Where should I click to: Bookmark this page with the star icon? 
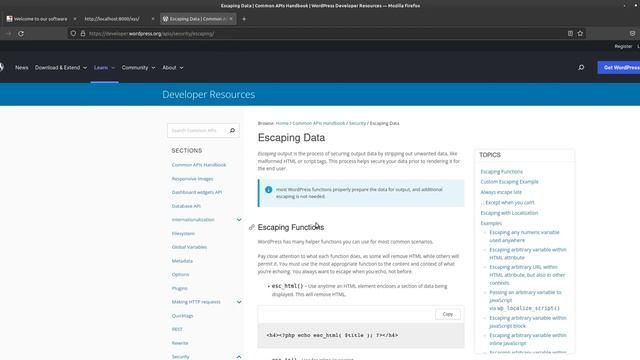580,33
